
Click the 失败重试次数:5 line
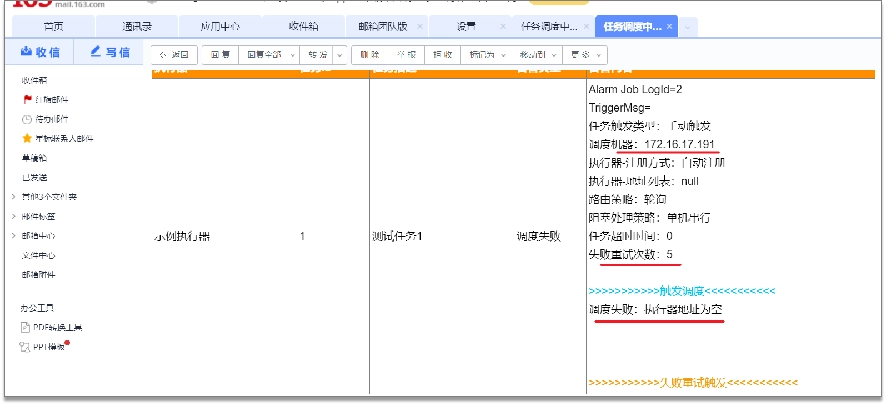coord(631,255)
